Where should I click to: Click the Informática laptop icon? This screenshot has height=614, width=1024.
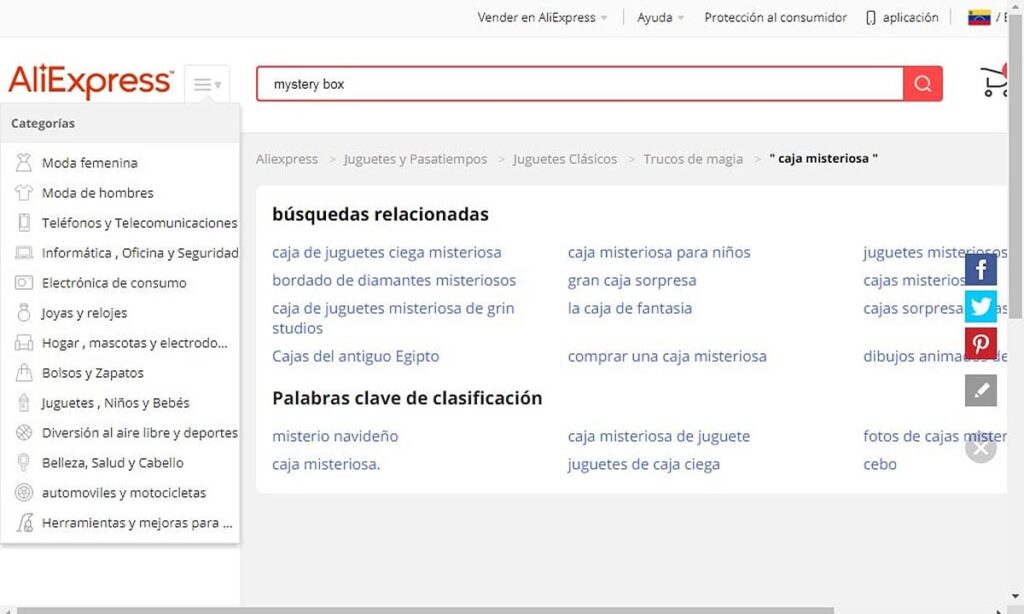tap(24, 253)
